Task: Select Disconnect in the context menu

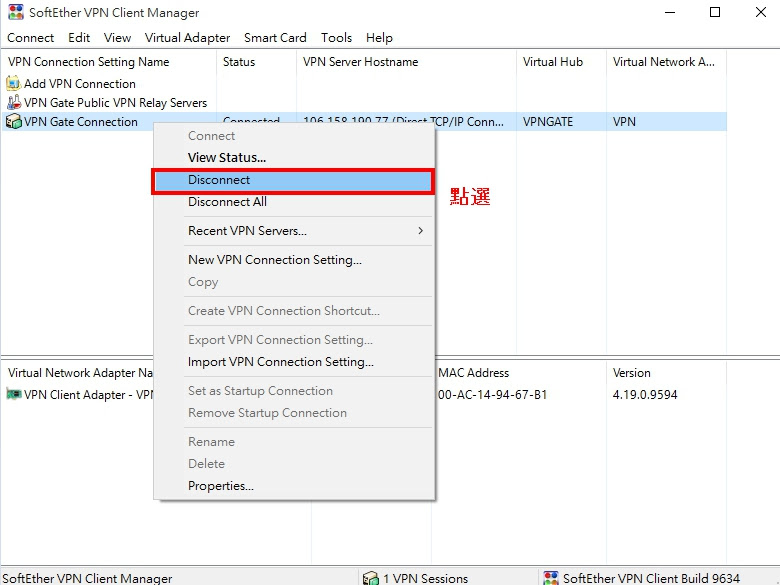Action: tap(293, 180)
